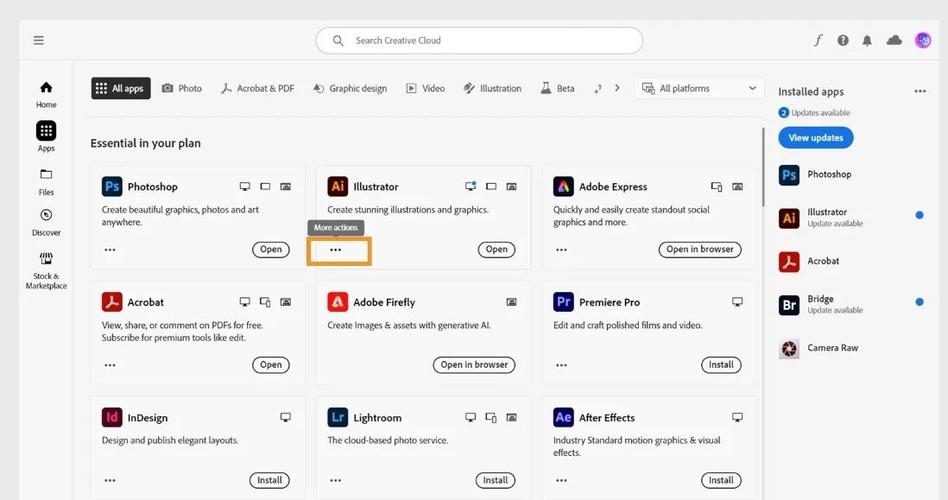Click the user profile avatar
The image size is (948, 500).
click(x=923, y=40)
